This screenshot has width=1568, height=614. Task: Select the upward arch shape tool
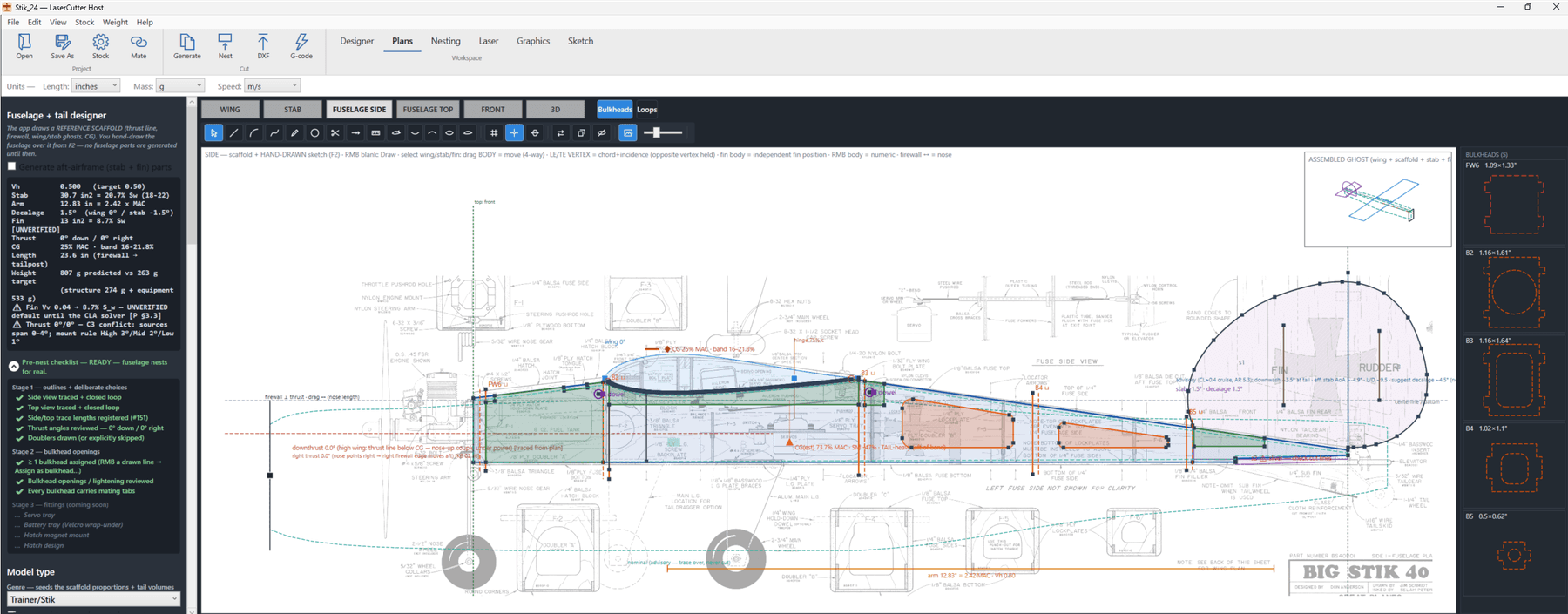click(x=432, y=132)
